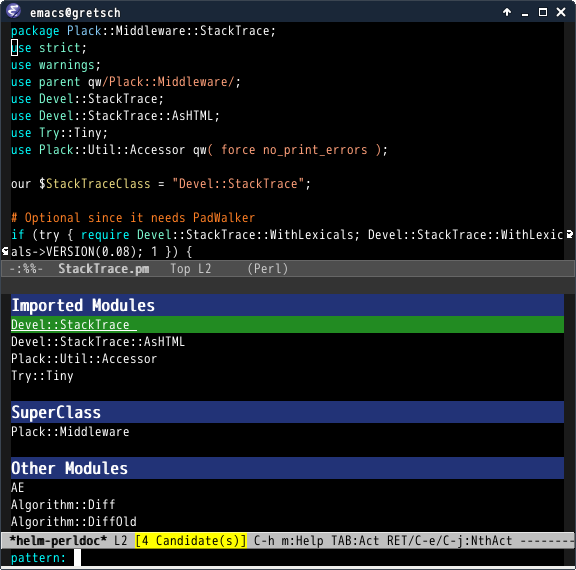Click the Other Modules section header

[287, 468]
